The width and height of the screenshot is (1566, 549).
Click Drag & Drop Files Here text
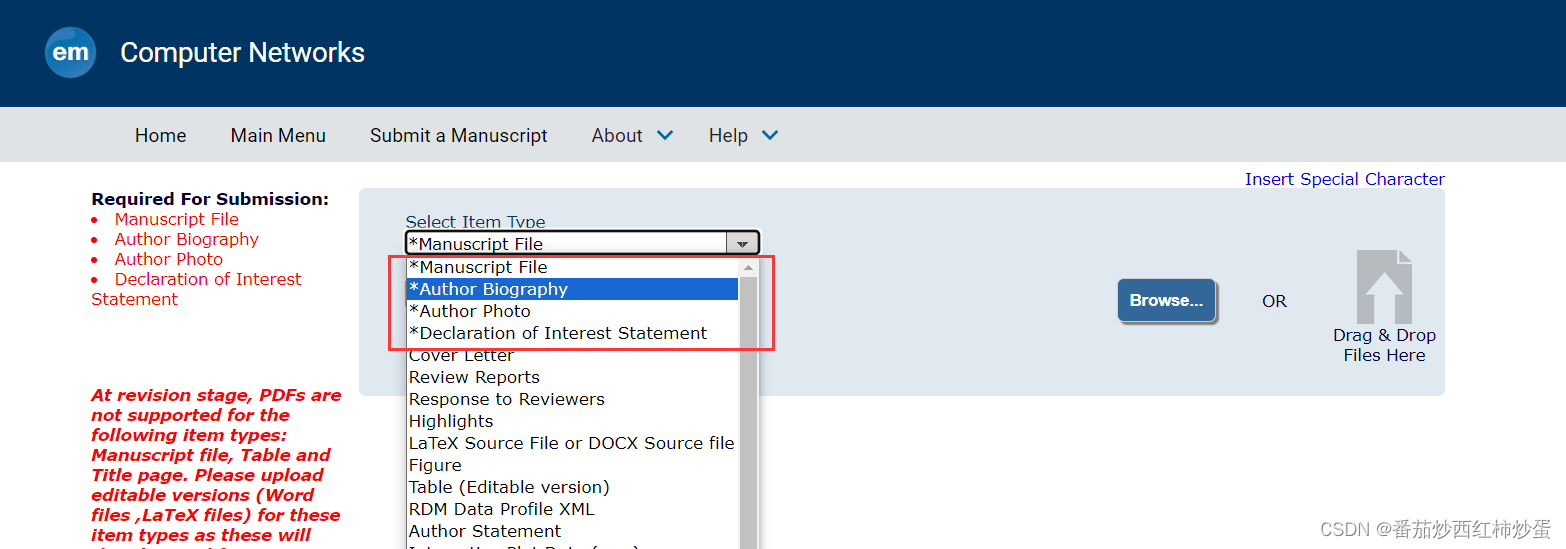(x=1384, y=345)
